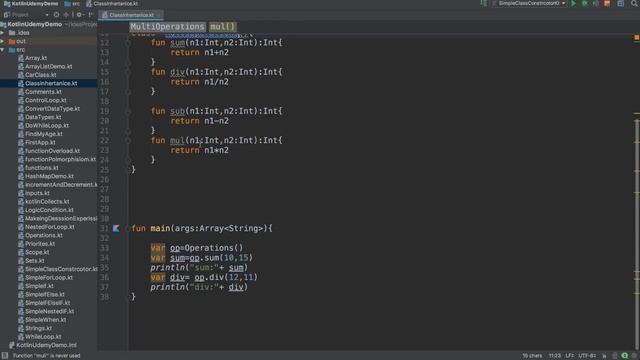Click the scroll-from-source target icon in Project panel

56,15
